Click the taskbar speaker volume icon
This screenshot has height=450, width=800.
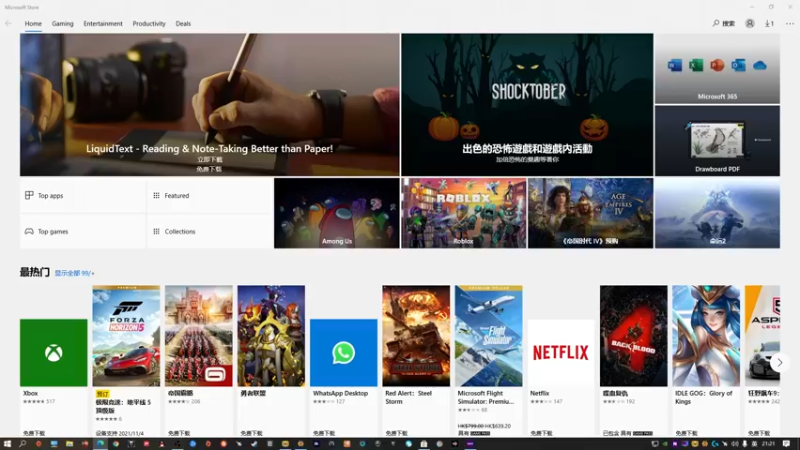tap(735, 444)
